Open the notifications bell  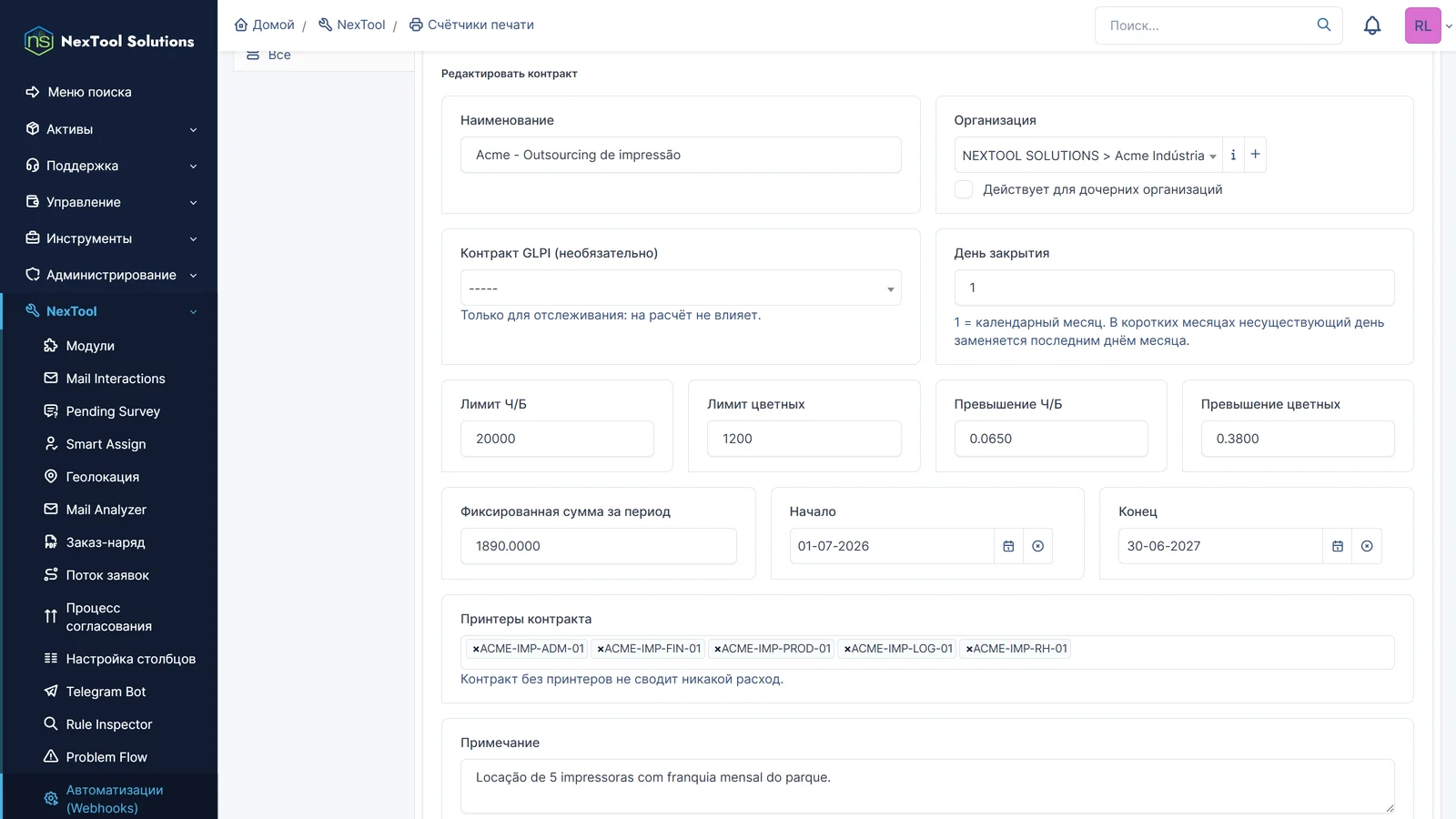[1372, 25]
